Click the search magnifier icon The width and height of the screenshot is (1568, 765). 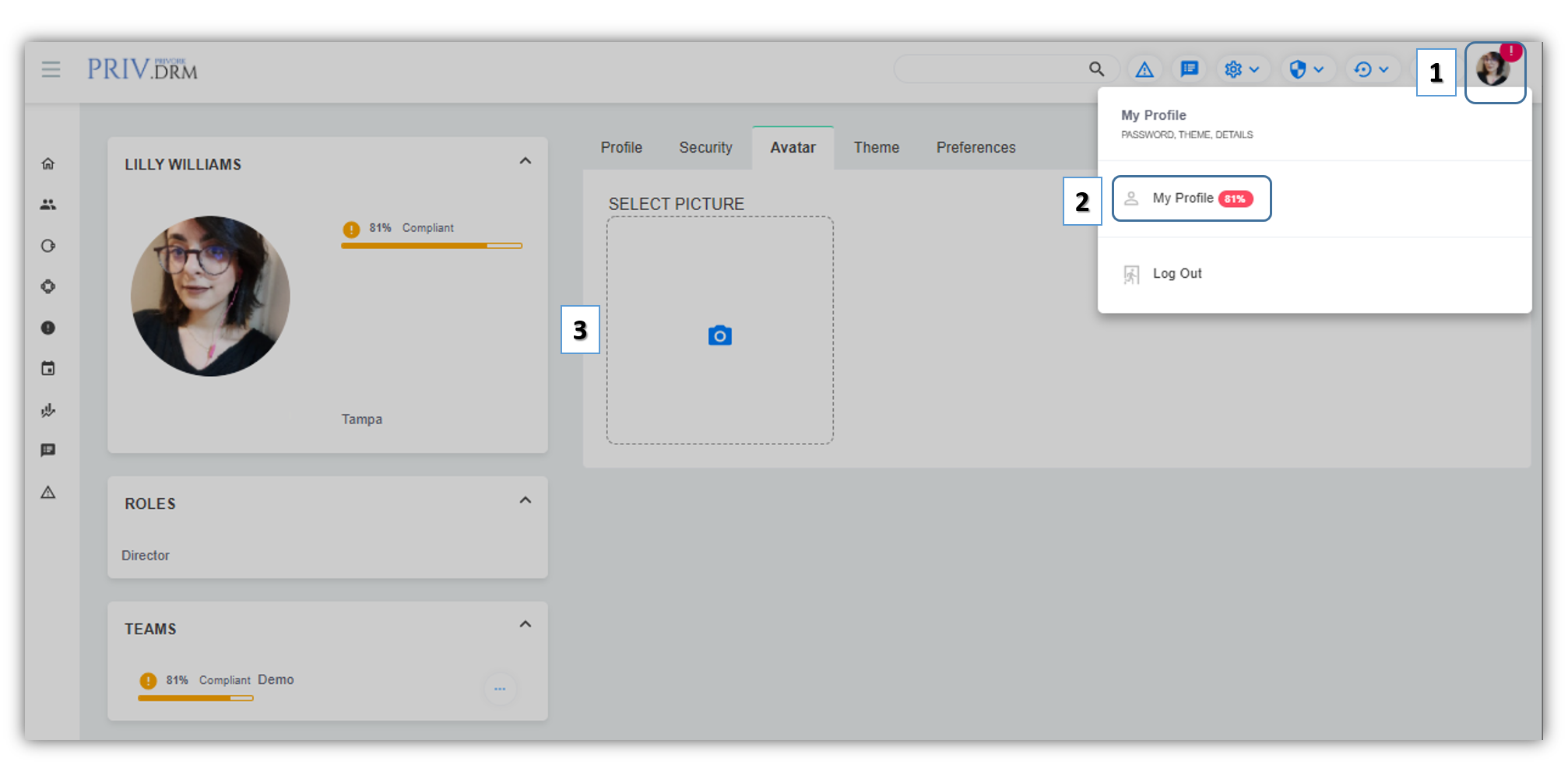[x=1096, y=69]
